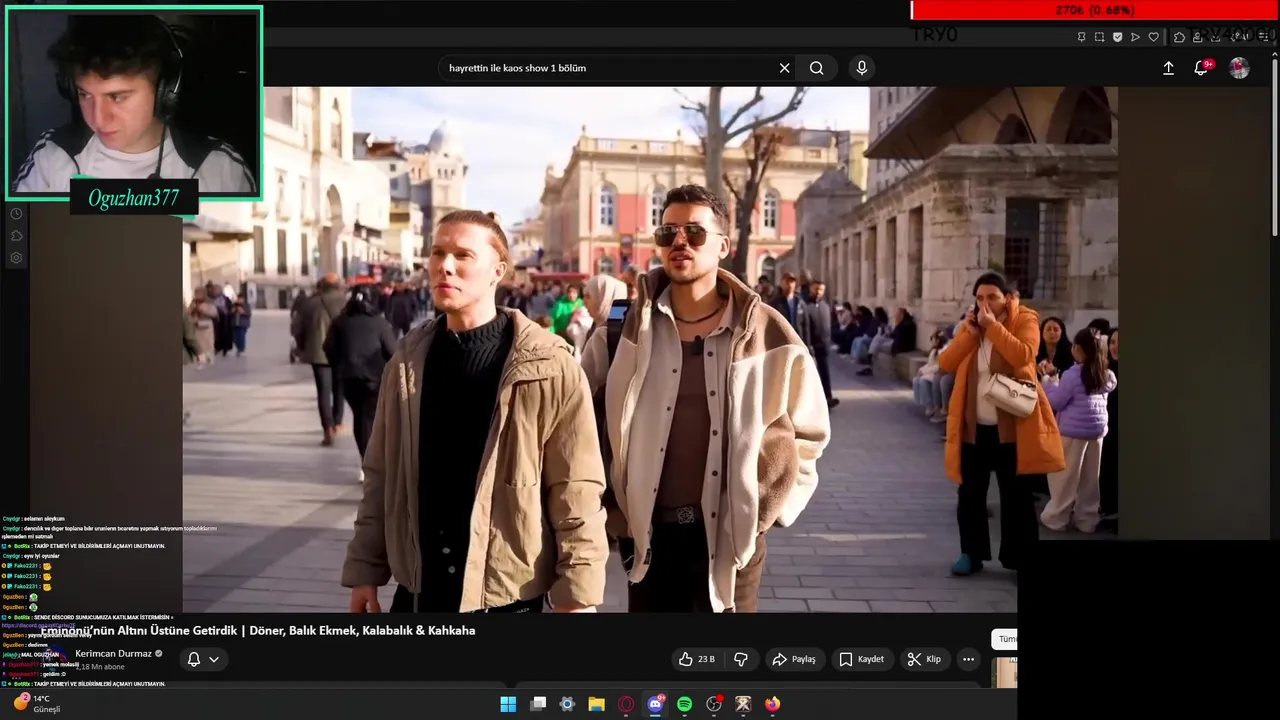Open sidebar settings gear icon
Image resolution: width=1280 pixels, height=720 pixels.
coord(16,258)
